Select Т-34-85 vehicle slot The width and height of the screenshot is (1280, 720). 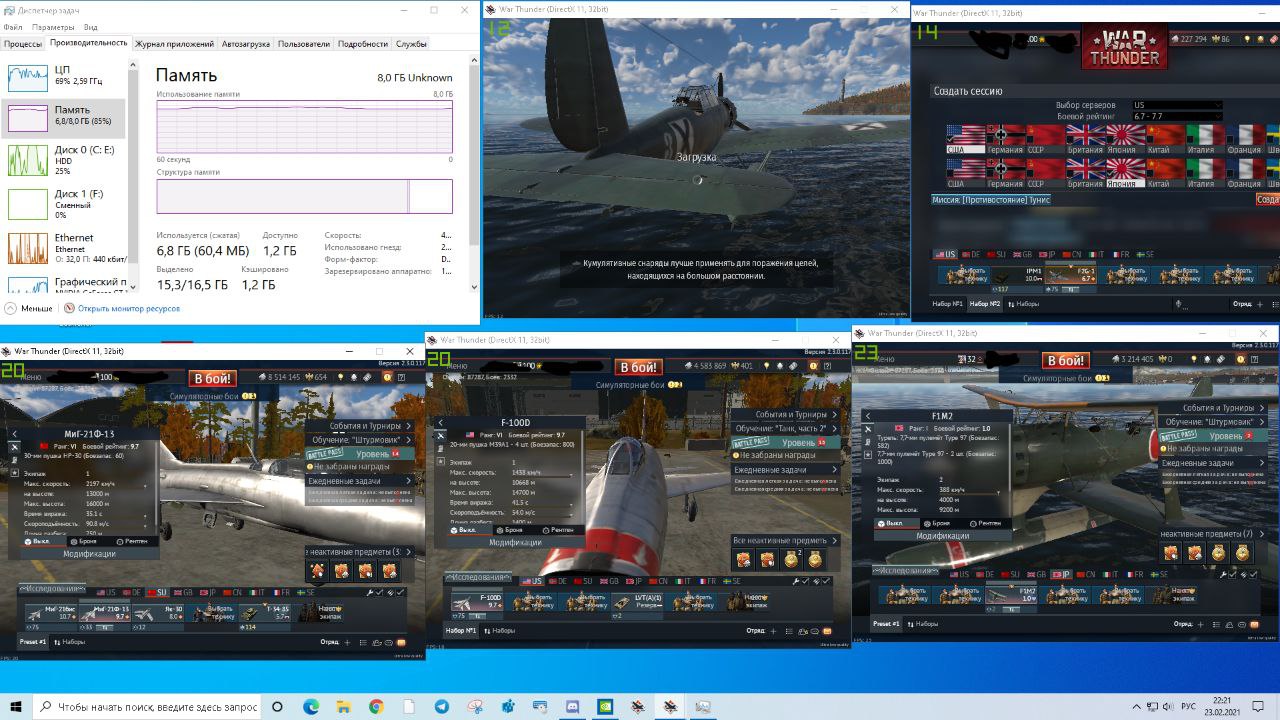coord(264,612)
